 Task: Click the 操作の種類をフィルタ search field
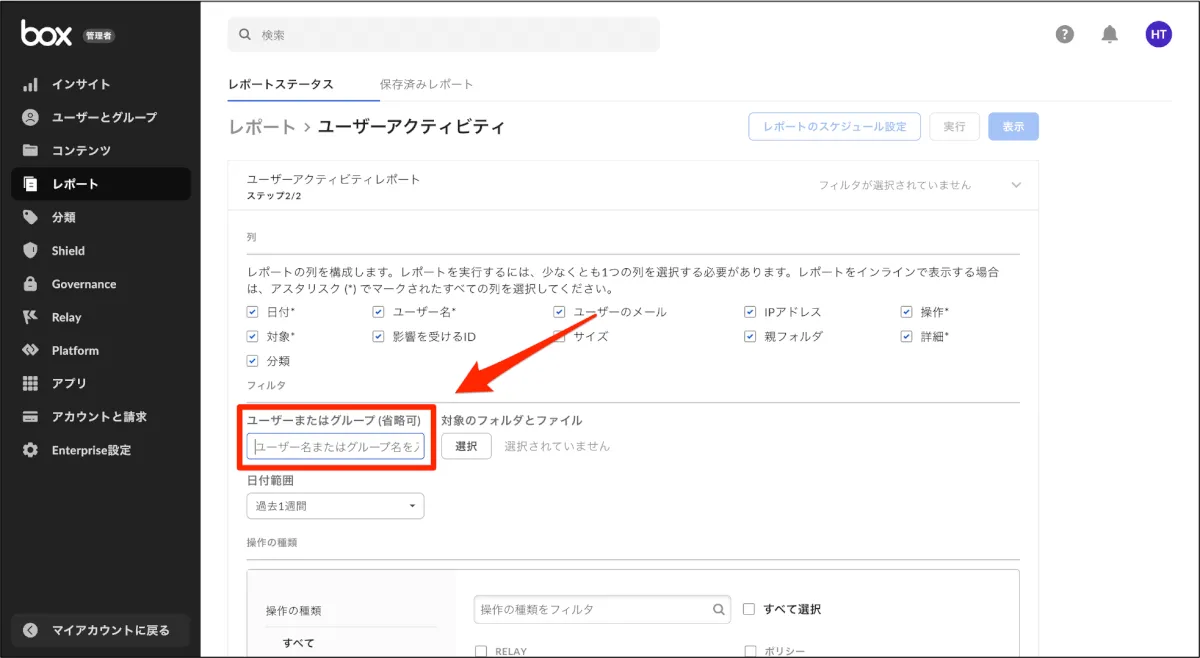click(593, 609)
